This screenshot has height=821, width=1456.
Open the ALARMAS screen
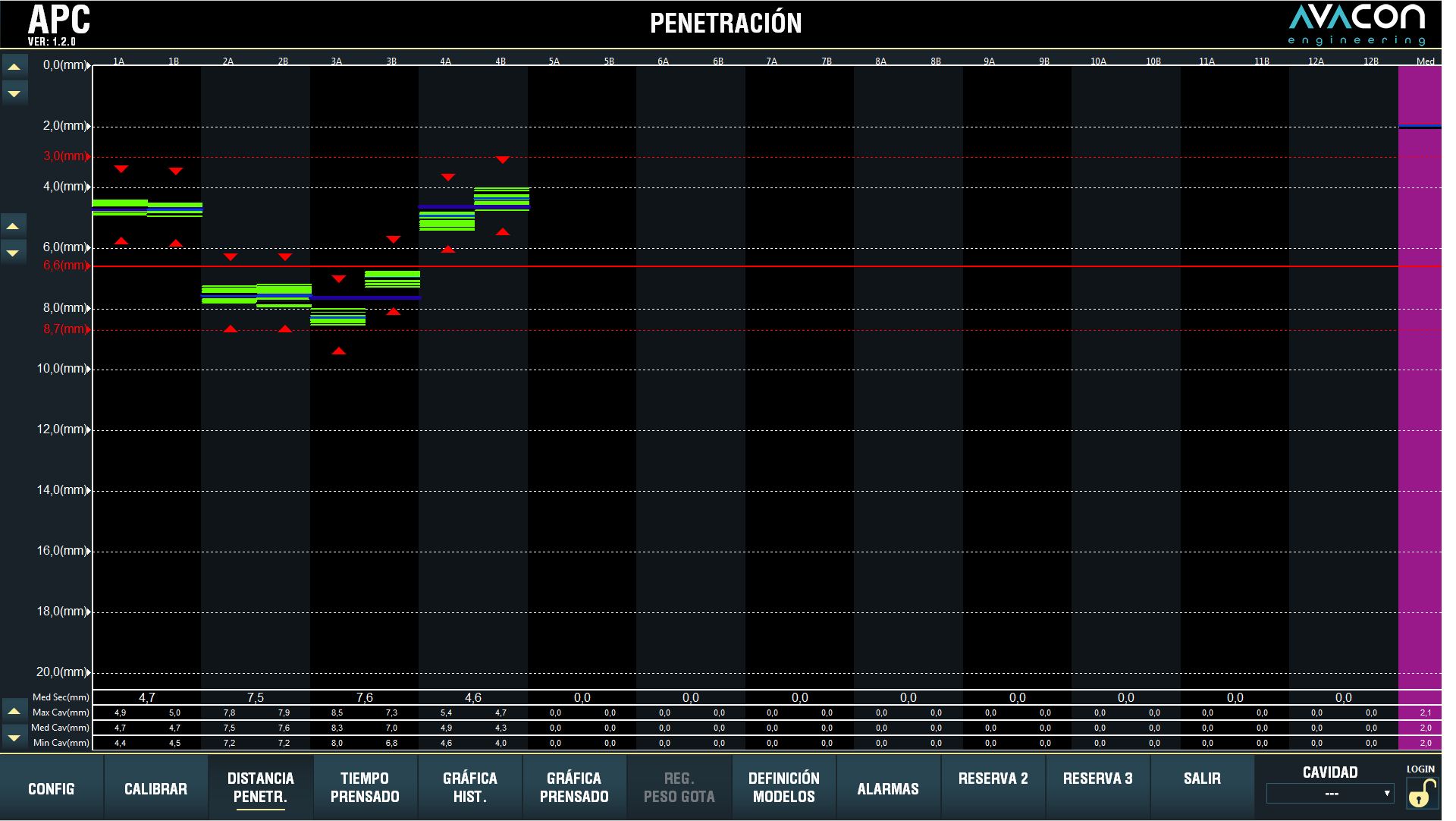click(x=888, y=788)
